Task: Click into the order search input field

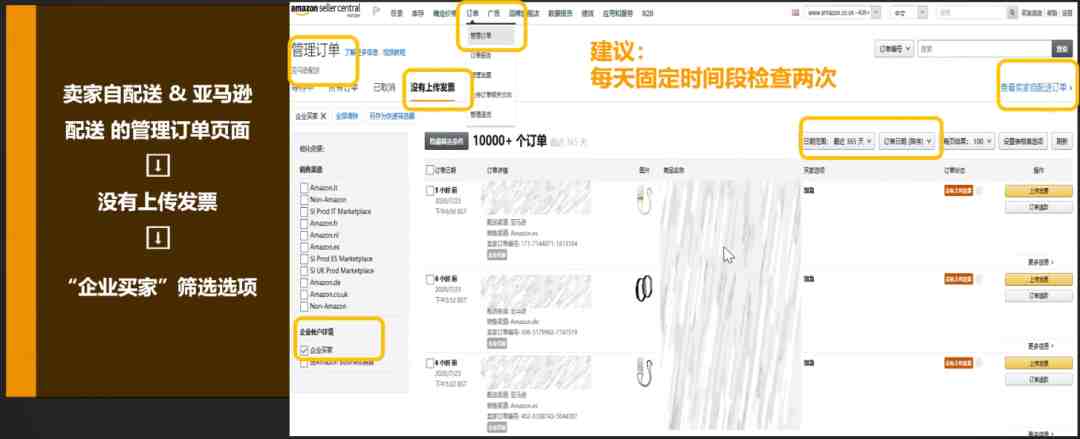Action: pos(984,49)
